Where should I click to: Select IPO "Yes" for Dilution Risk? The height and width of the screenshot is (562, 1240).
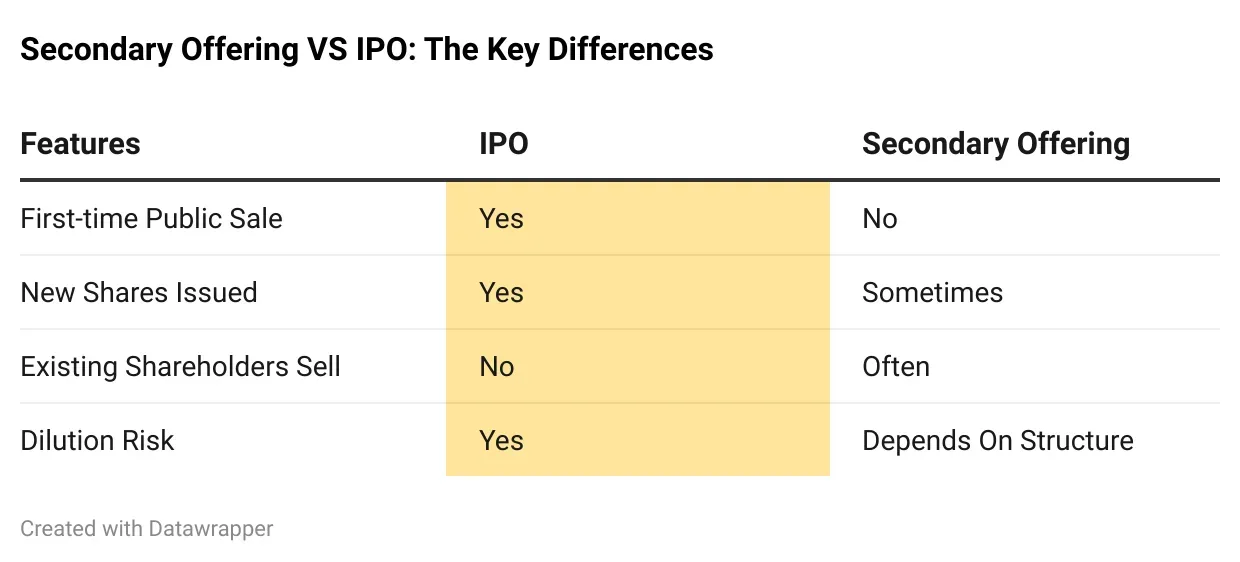501,441
